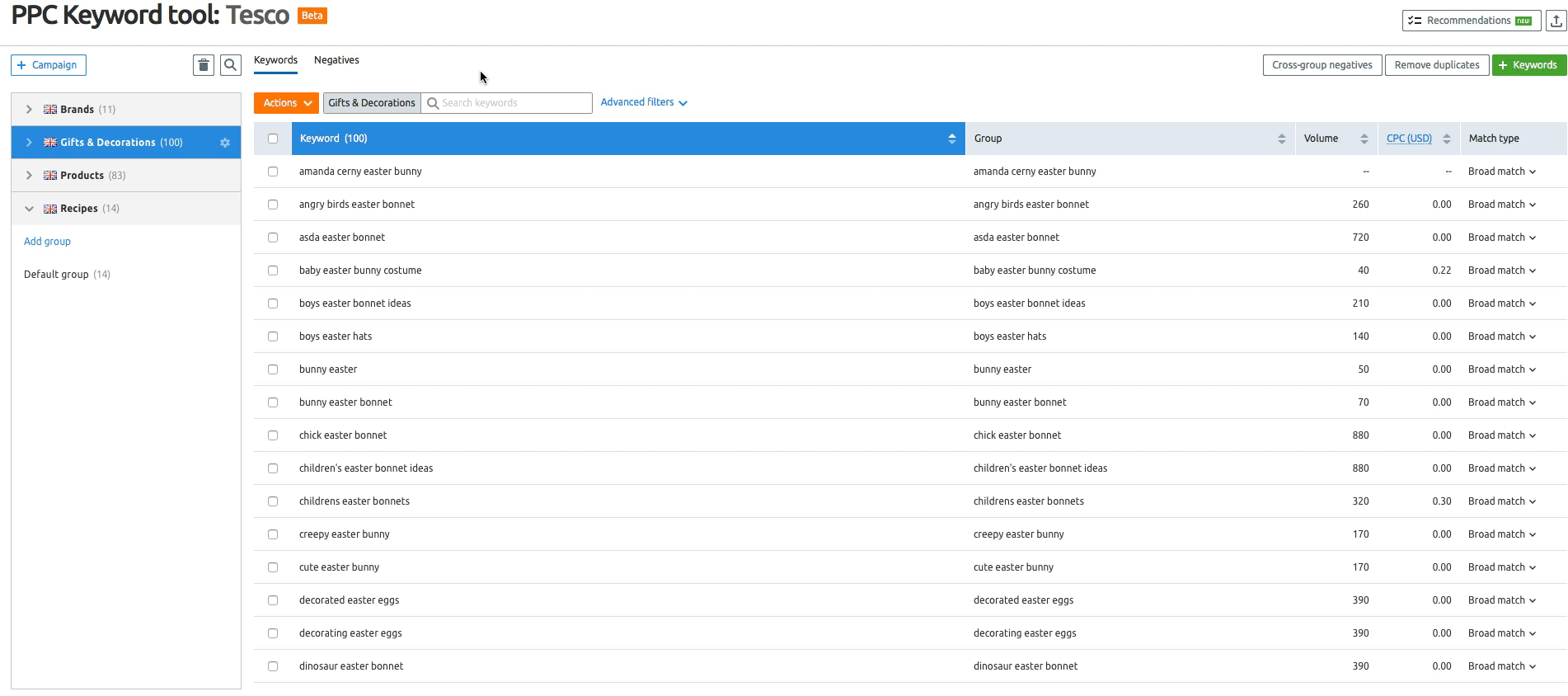Image resolution: width=1568 pixels, height=696 pixels.
Task: Open Gifts & Decorations group settings gear
Action: point(225,143)
